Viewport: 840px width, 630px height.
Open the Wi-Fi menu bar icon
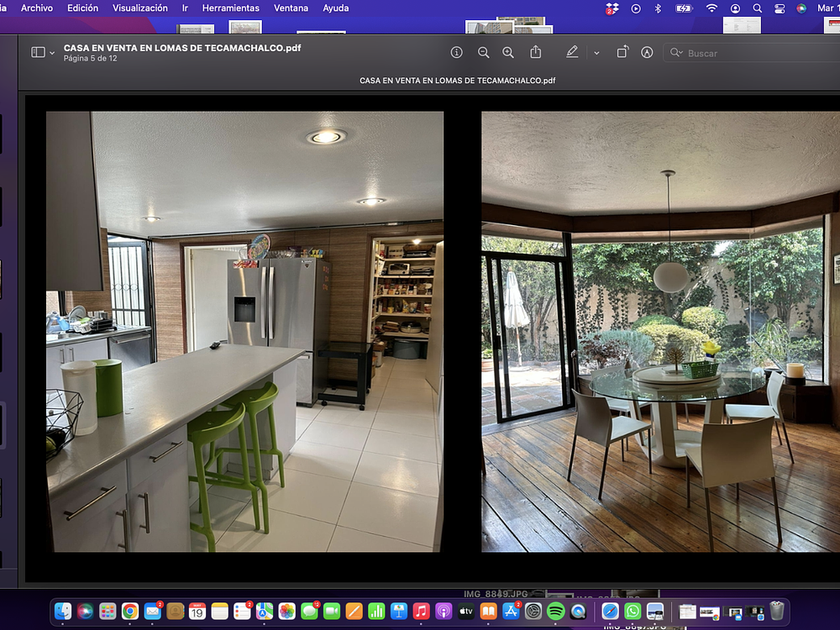point(711,8)
